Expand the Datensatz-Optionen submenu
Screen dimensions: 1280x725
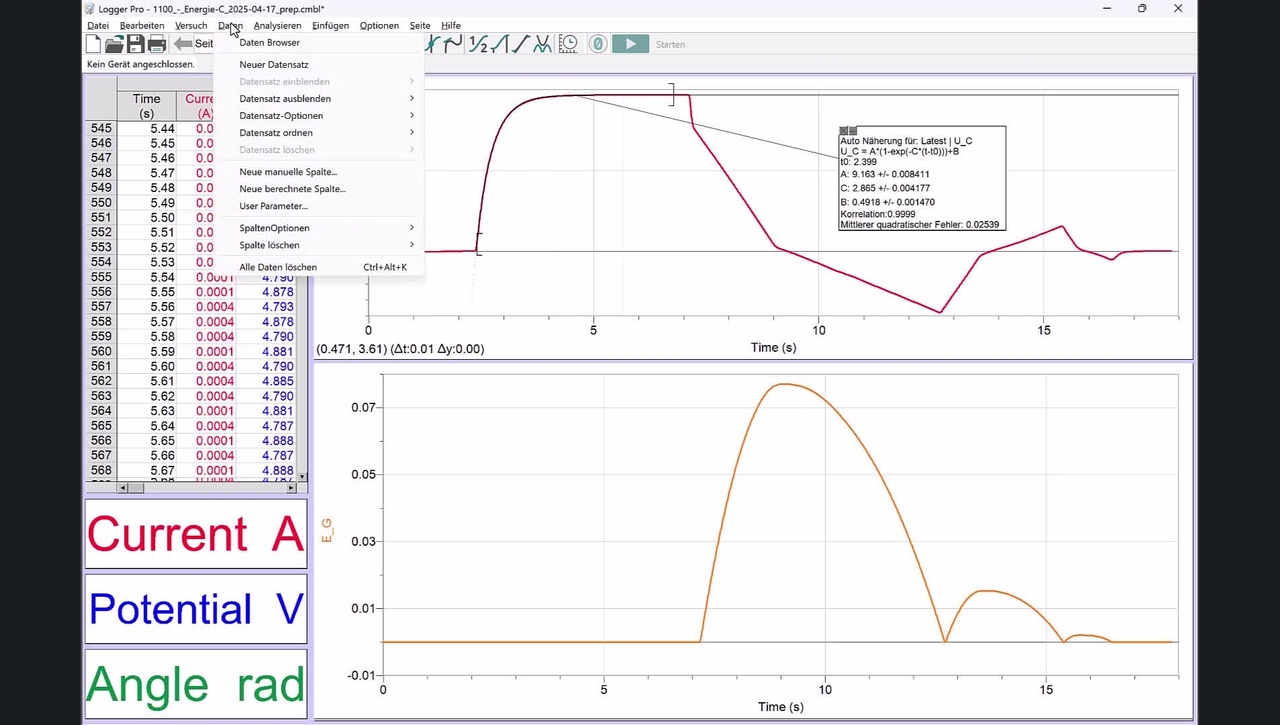pyautogui.click(x=319, y=116)
